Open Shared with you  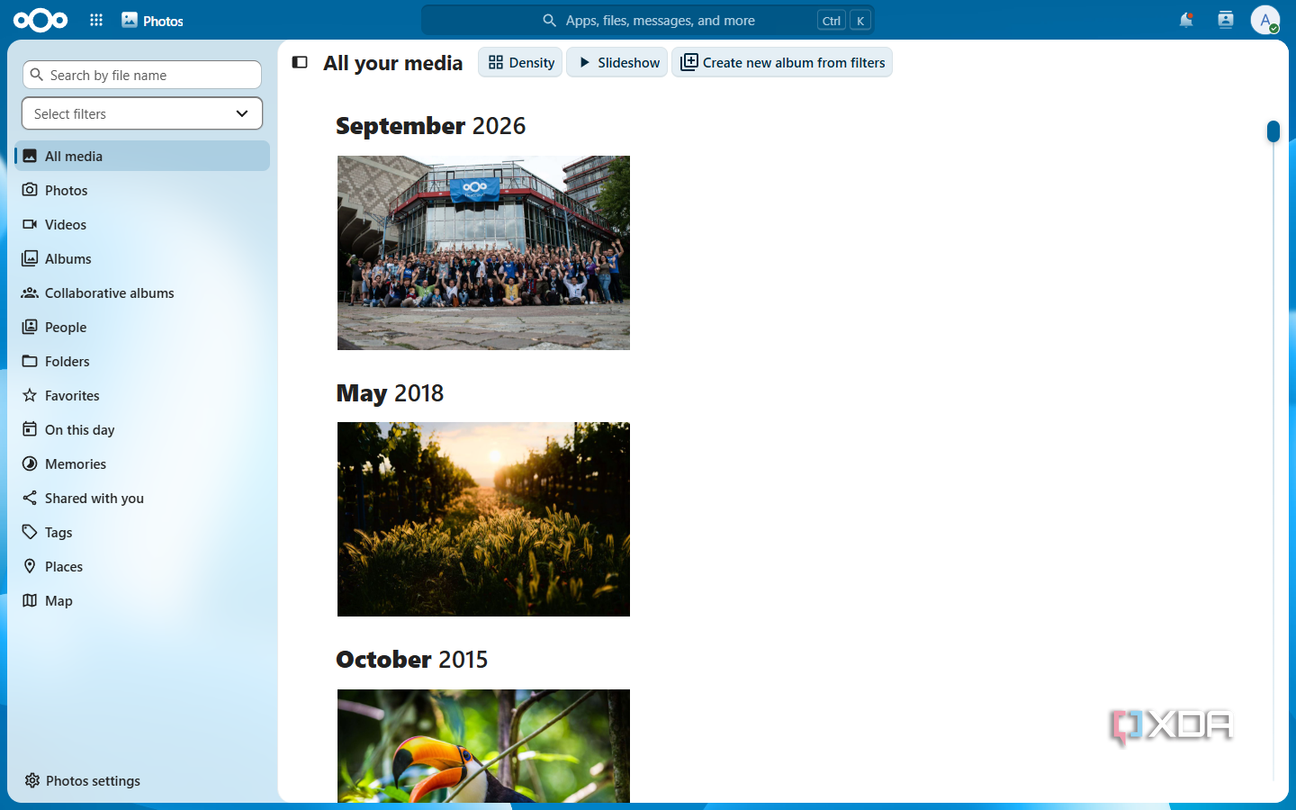[x=142, y=498]
